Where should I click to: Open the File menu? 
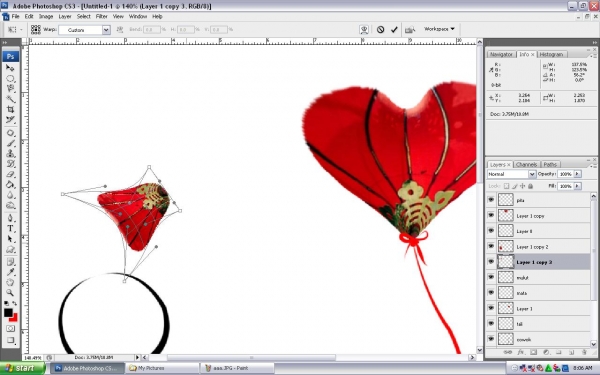point(15,16)
